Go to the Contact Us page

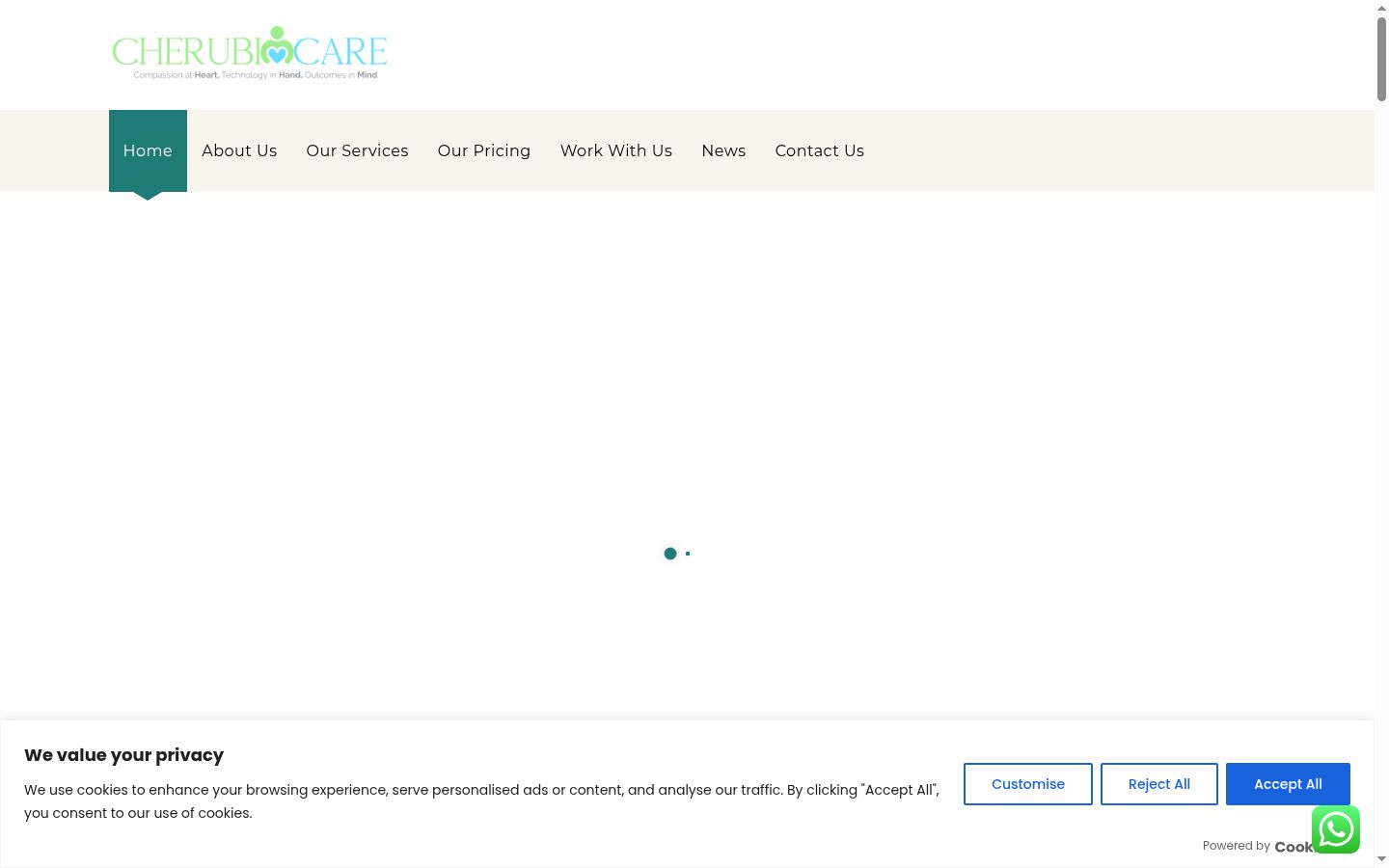point(820,151)
